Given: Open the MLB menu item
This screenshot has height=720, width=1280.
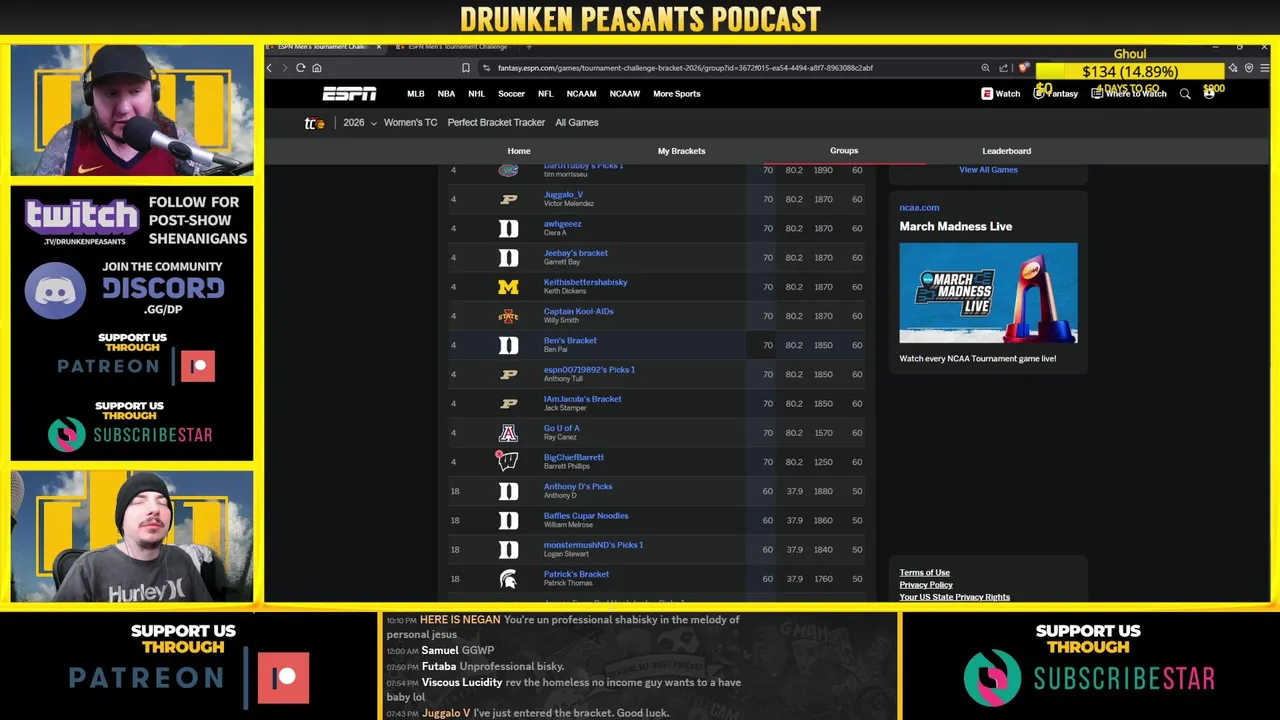Looking at the screenshot, I should (415, 94).
